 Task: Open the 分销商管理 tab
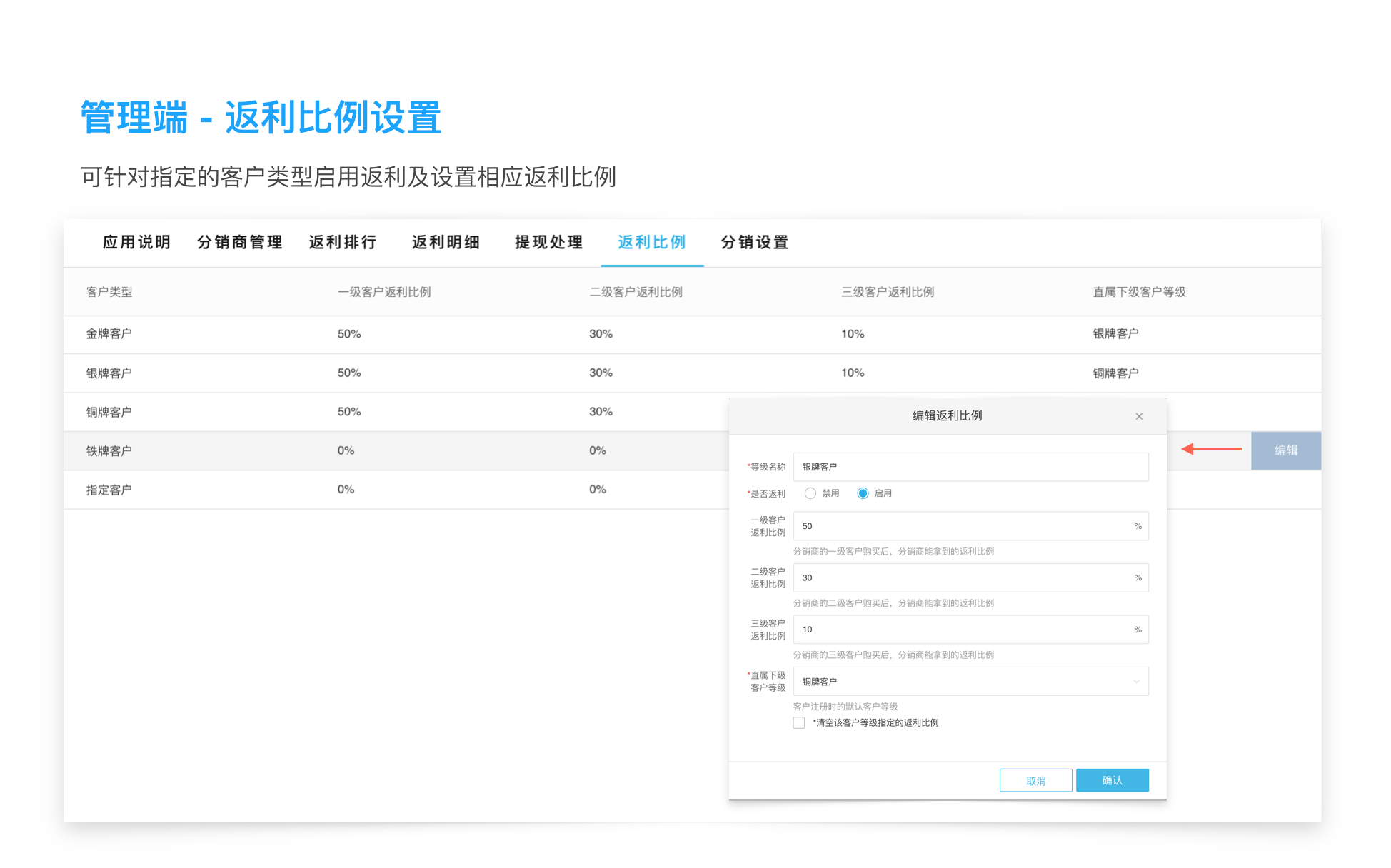pos(240,243)
